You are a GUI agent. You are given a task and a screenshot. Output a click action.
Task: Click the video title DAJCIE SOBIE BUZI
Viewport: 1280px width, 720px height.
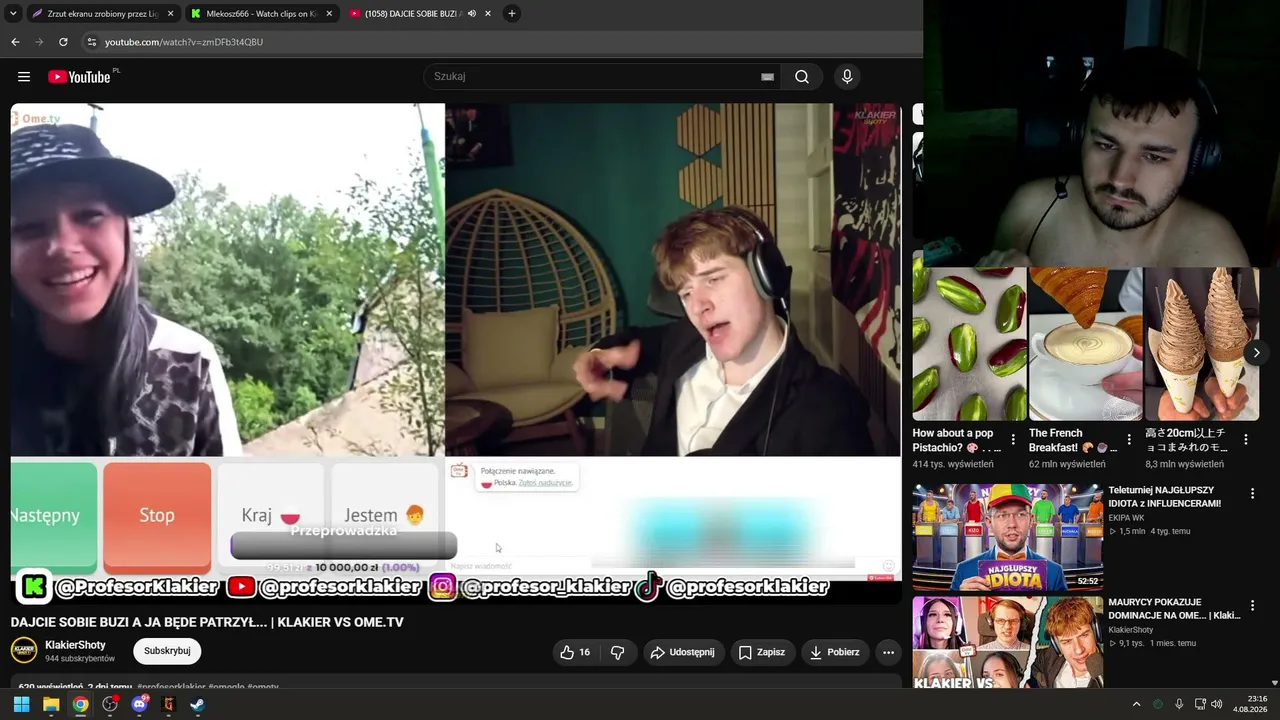pyautogui.click(x=207, y=622)
